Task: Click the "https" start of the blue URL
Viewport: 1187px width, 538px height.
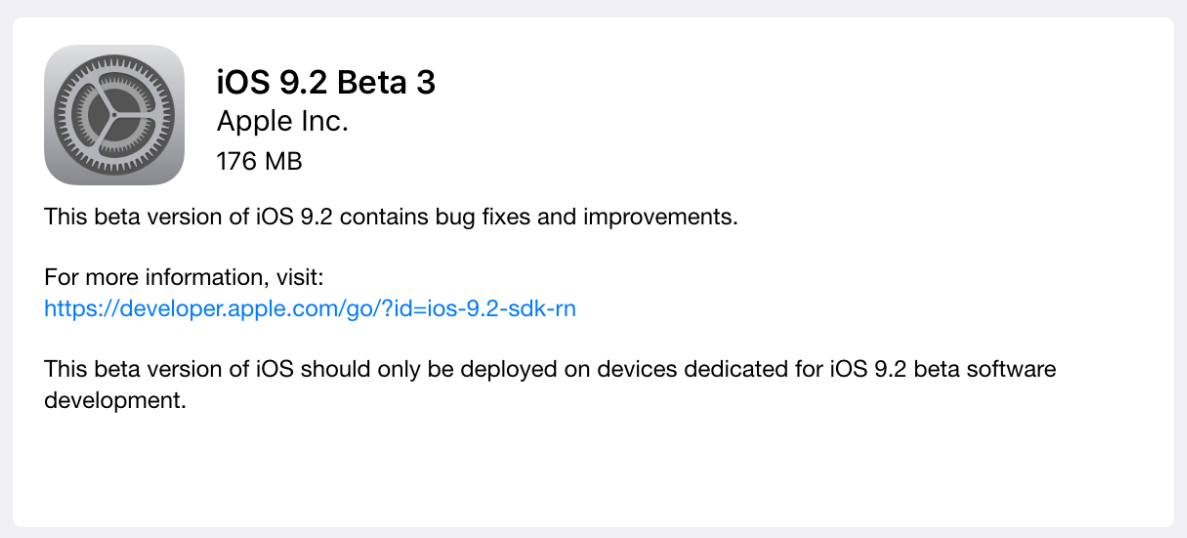Action: pos(66,308)
